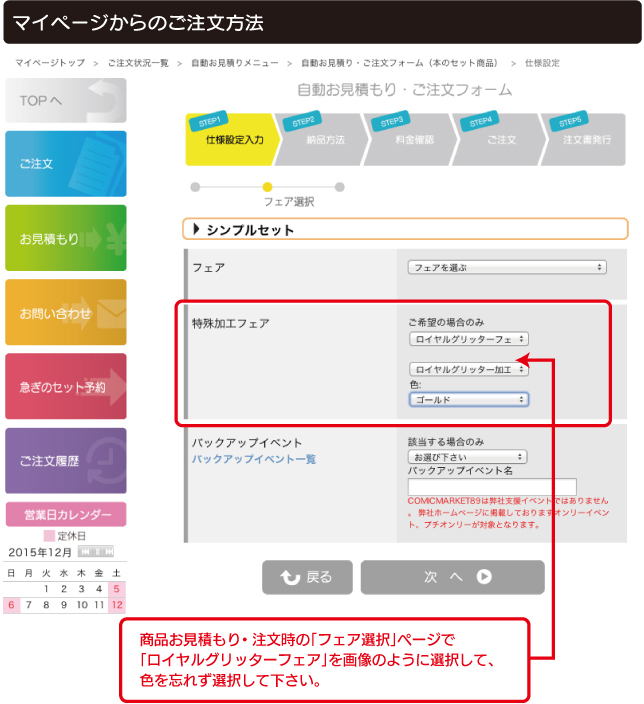Open the ゴールド color dropdown
Viewport: 644px width, 704px height.
pos(469,400)
